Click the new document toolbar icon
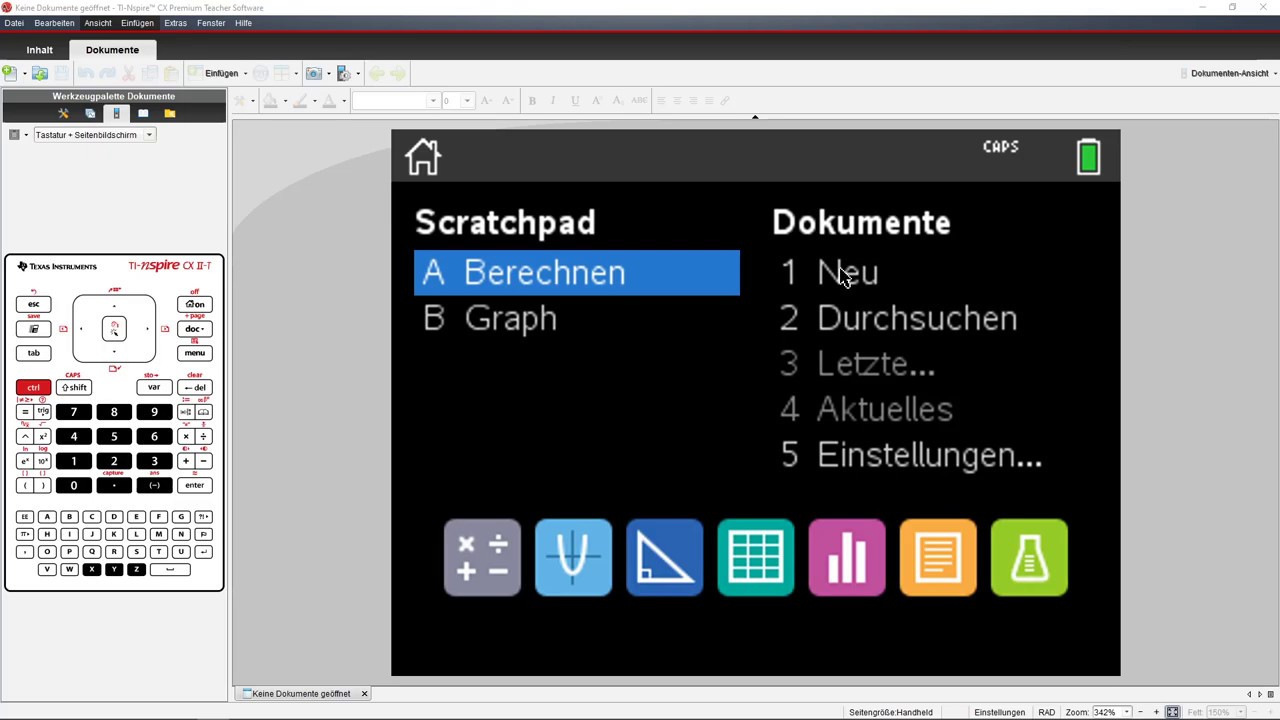Image resolution: width=1280 pixels, height=720 pixels. pos(9,73)
